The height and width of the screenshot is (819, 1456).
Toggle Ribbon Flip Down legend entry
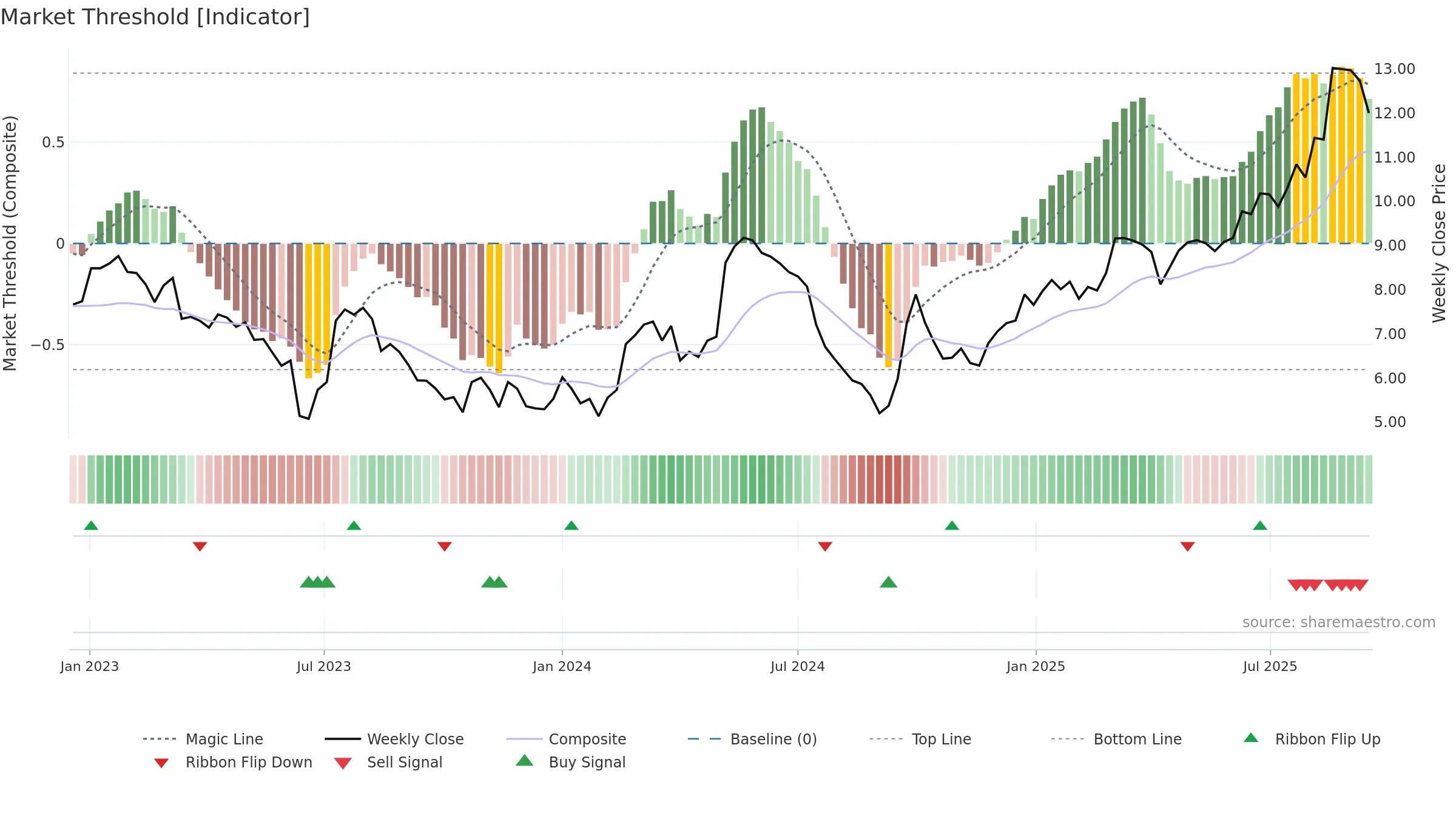point(232,763)
